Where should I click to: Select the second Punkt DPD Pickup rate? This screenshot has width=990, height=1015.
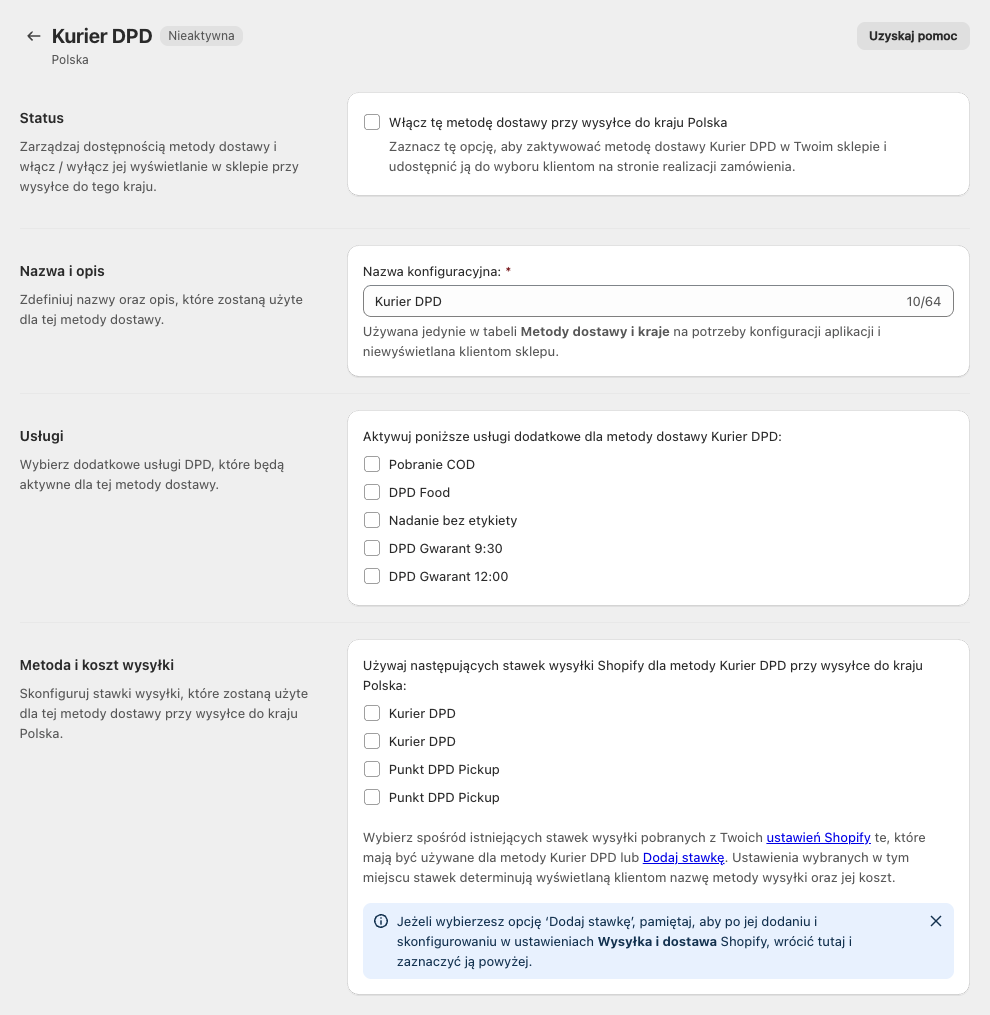click(372, 797)
